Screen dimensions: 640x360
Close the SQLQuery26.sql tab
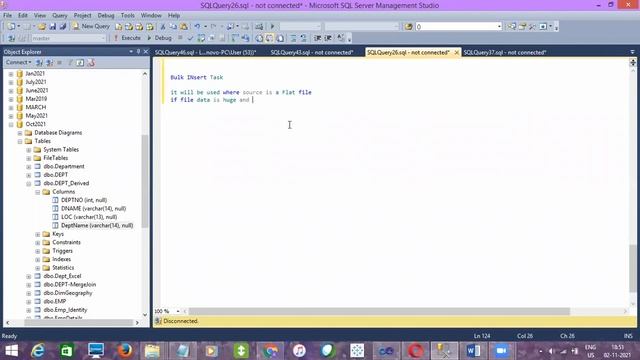click(x=456, y=52)
